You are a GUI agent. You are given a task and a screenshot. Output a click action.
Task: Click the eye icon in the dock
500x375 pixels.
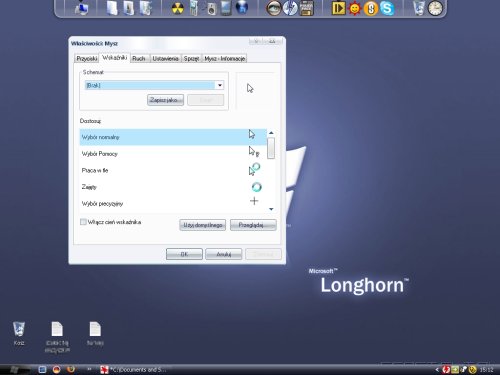pos(273,8)
